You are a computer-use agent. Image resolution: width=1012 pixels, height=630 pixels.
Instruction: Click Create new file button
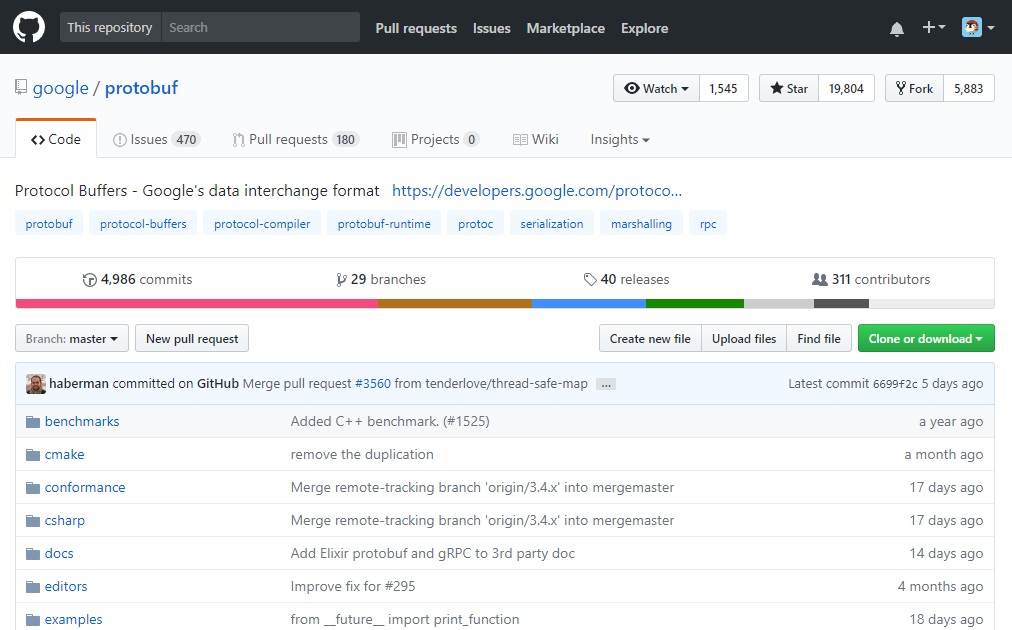650,338
